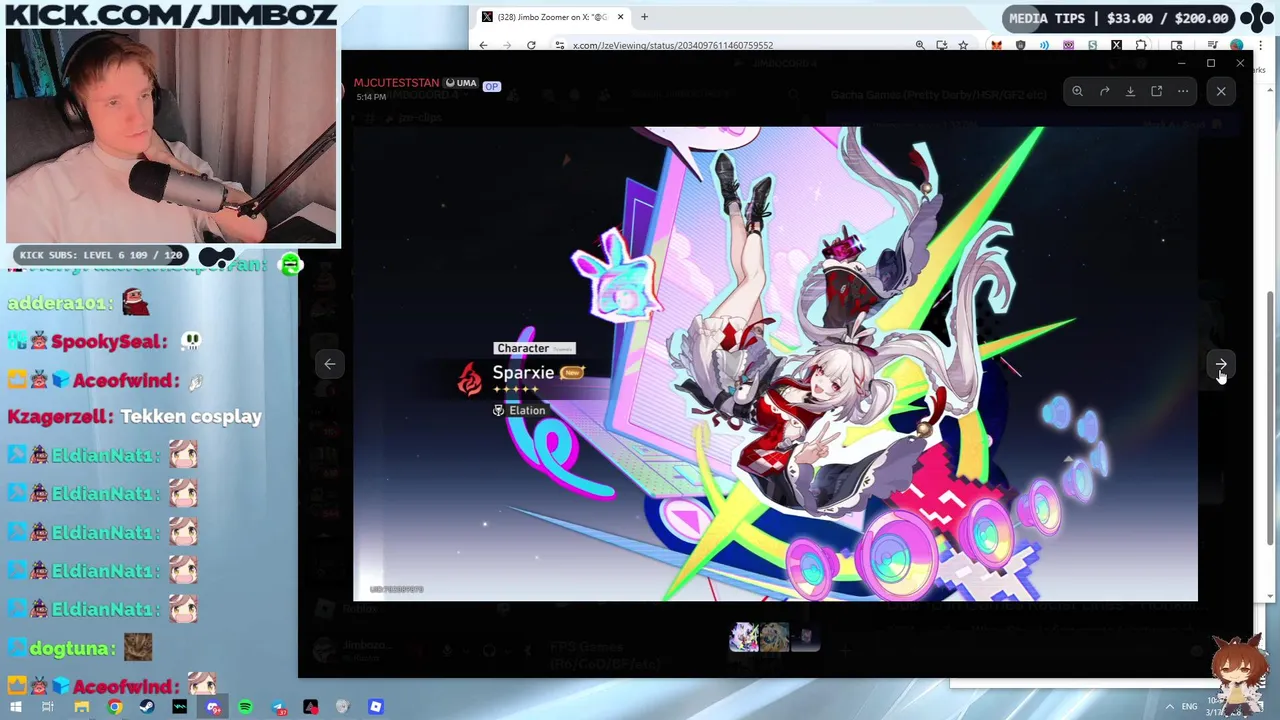The image size is (1280, 720).
Task: Open the side panel search icon in Chrome
Action: click(x=1176, y=45)
